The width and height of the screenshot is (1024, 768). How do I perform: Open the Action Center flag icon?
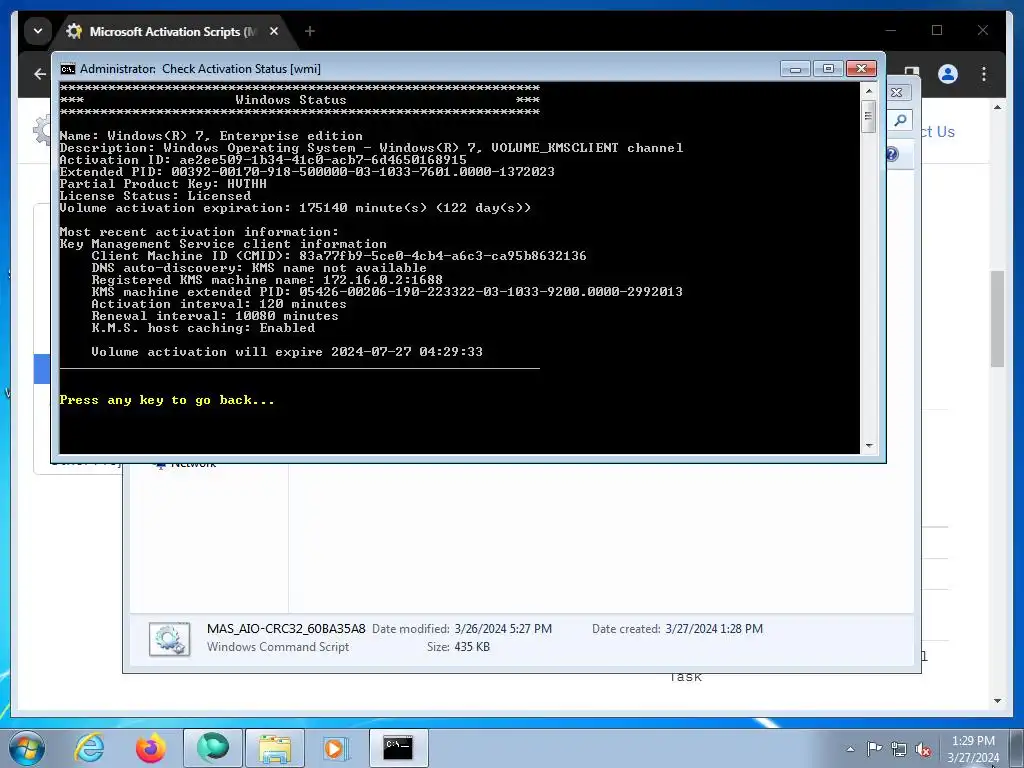tap(874, 748)
